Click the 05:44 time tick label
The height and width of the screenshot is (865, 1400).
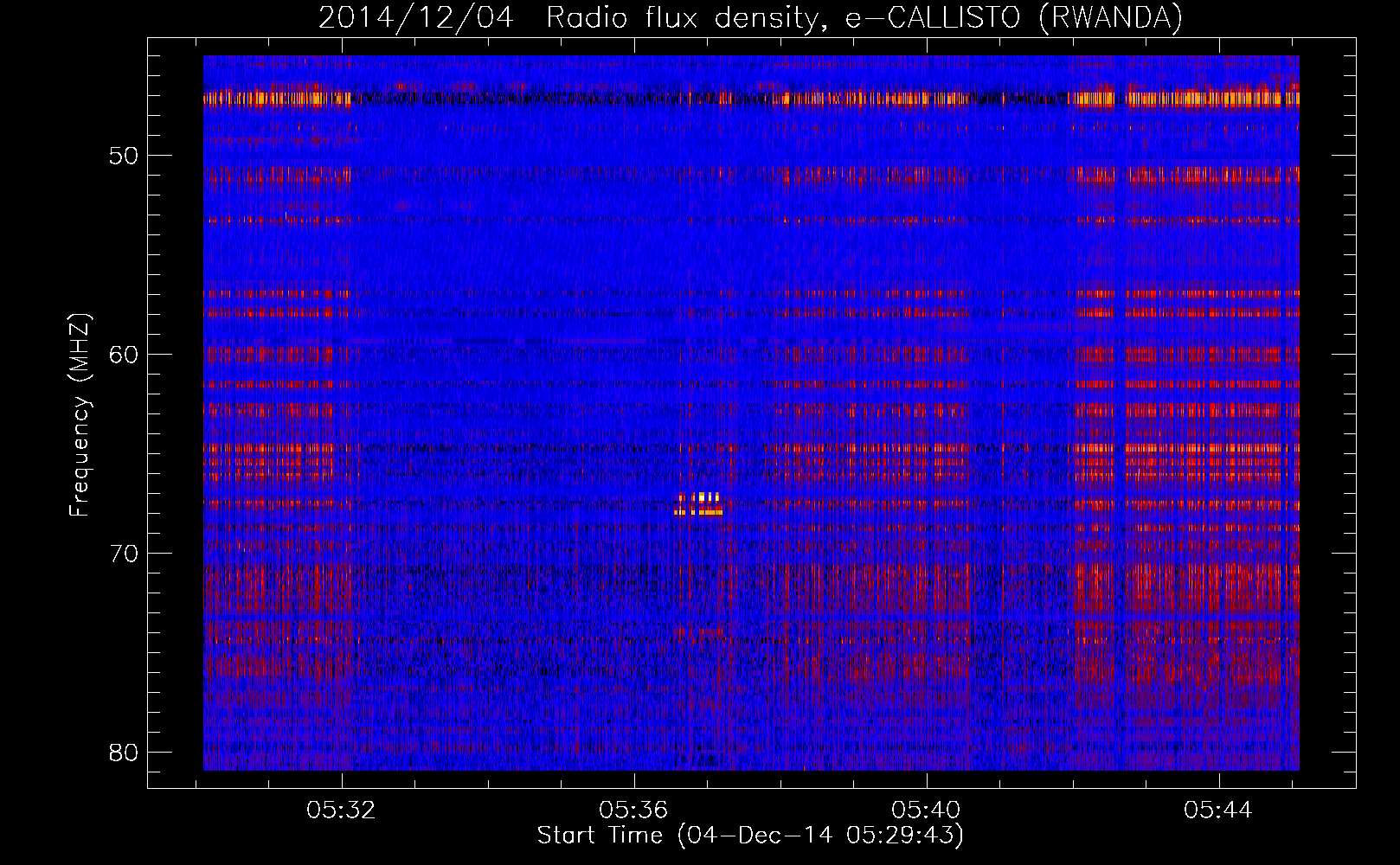point(1219,810)
